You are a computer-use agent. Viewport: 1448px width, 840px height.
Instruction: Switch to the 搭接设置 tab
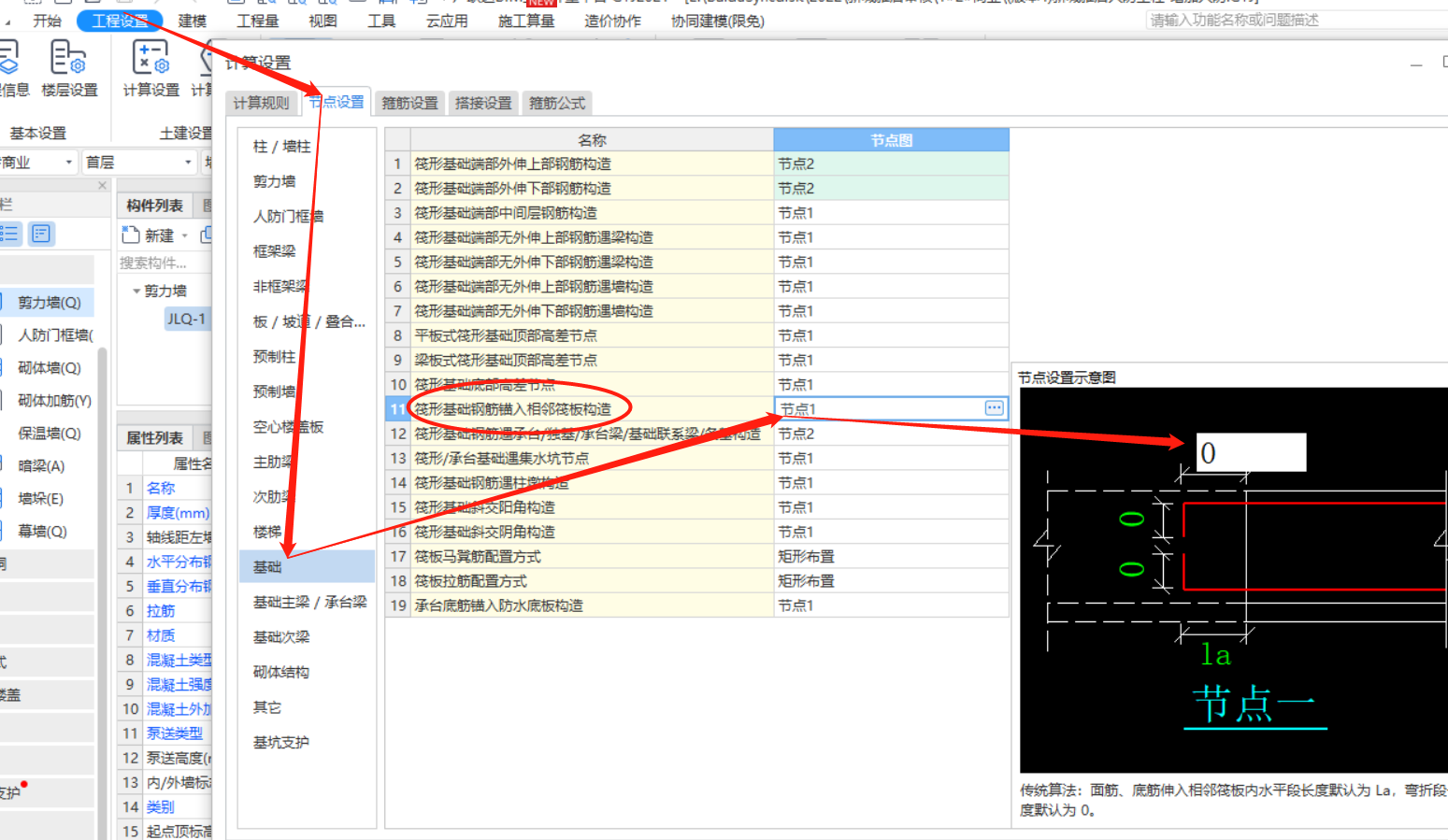(x=483, y=103)
